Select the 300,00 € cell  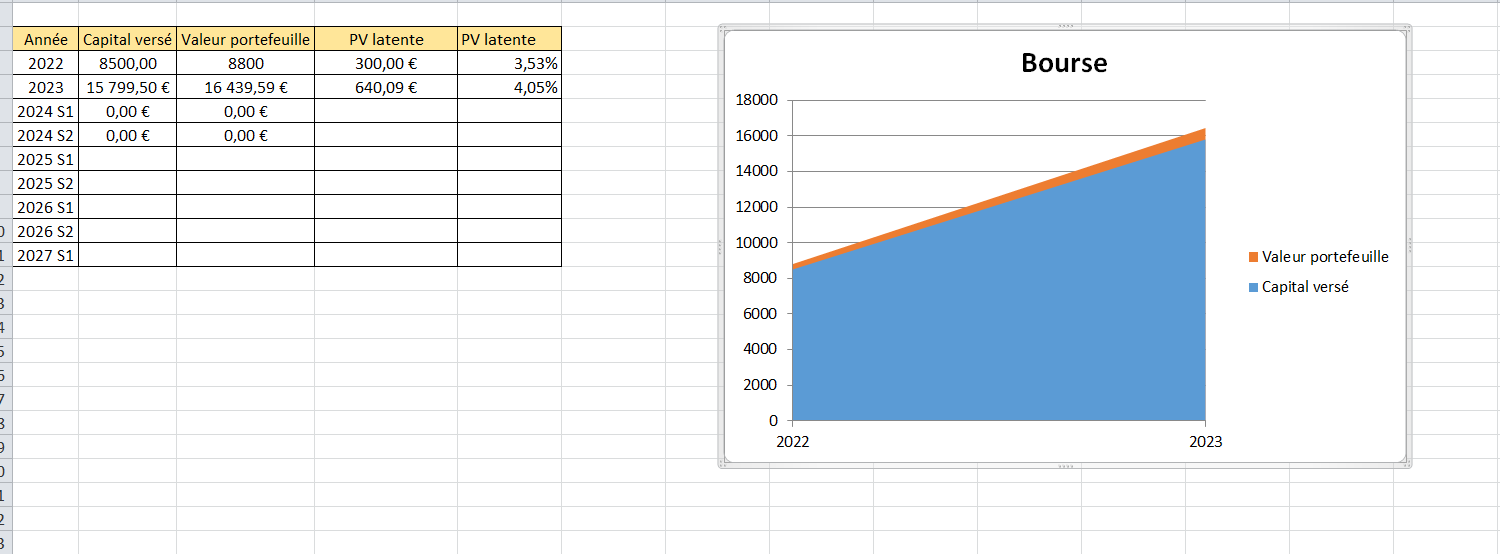pos(386,63)
